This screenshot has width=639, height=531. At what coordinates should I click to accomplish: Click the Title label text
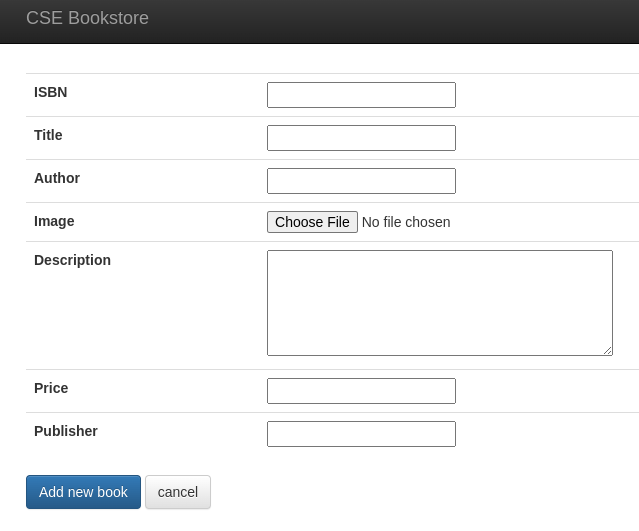click(x=48, y=135)
